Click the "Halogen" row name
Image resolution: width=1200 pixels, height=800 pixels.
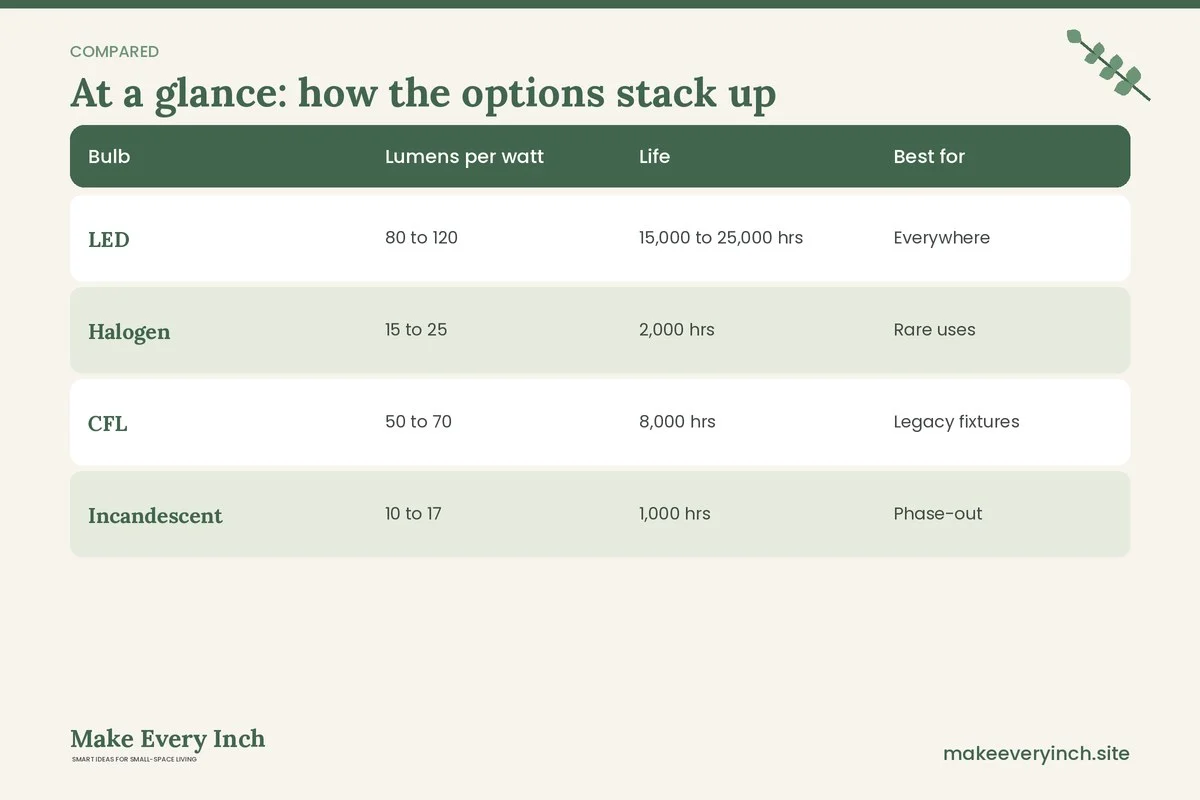[x=129, y=332]
